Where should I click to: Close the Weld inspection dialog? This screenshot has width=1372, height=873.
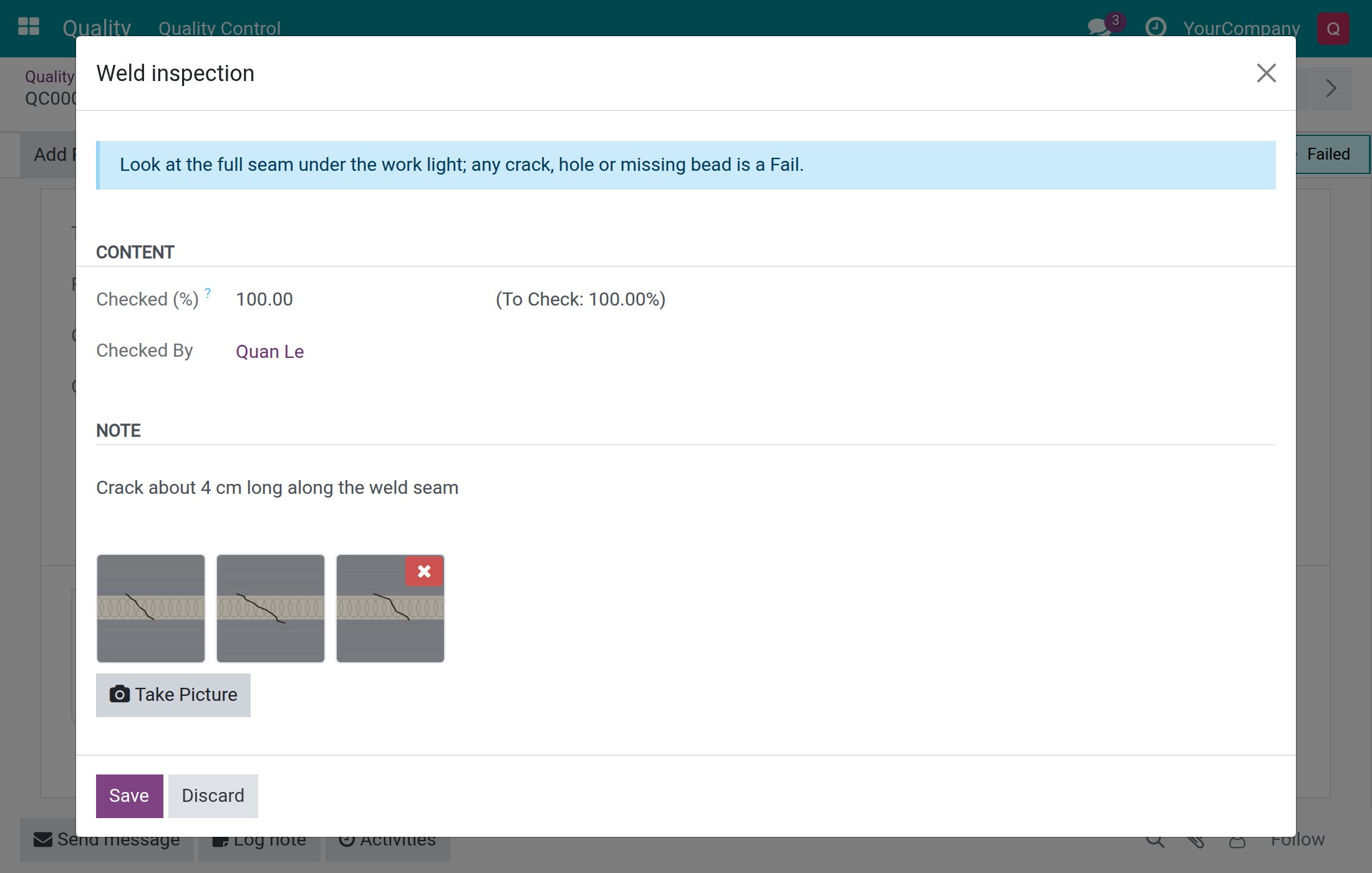coord(1266,73)
